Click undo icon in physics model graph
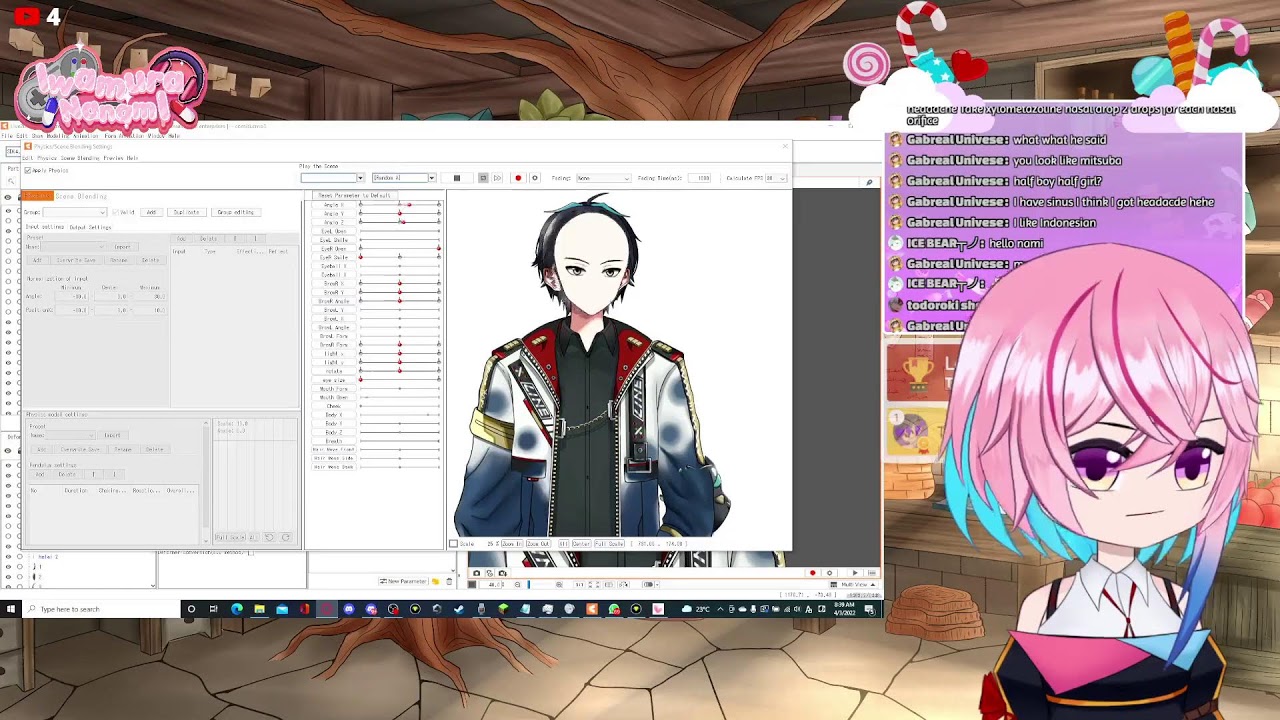This screenshot has width=1280, height=720. pyautogui.click(x=269, y=537)
